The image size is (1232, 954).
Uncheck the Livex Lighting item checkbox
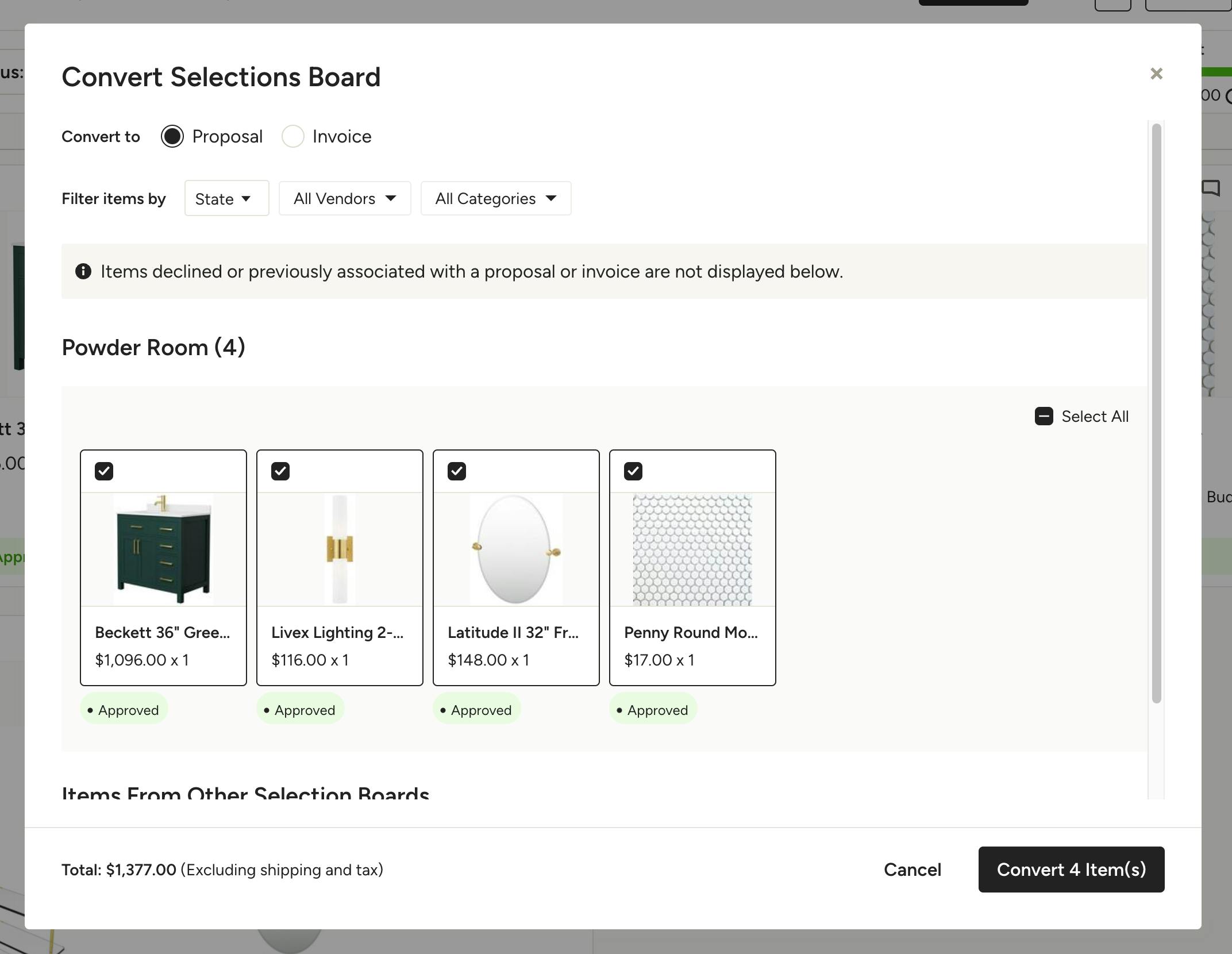pos(280,471)
